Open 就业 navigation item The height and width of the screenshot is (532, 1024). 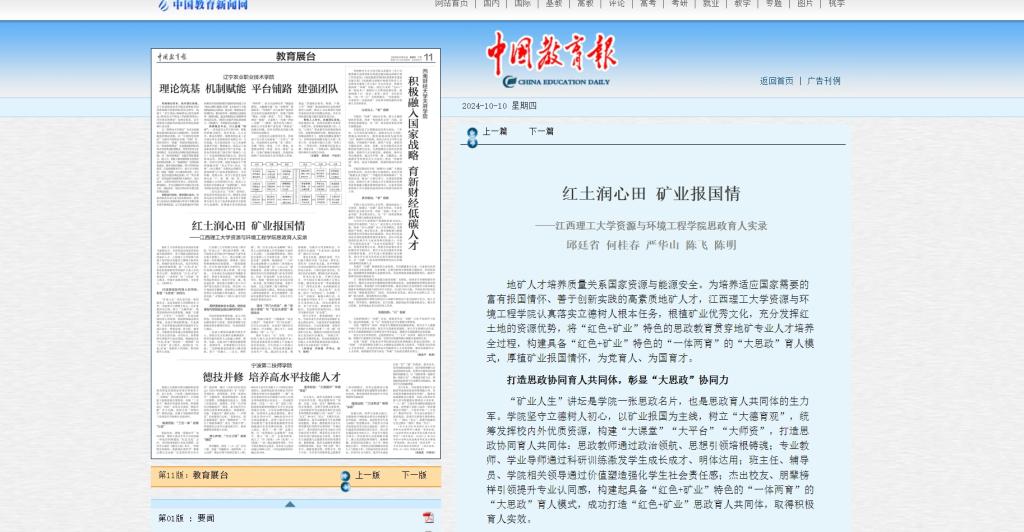(x=710, y=4)
